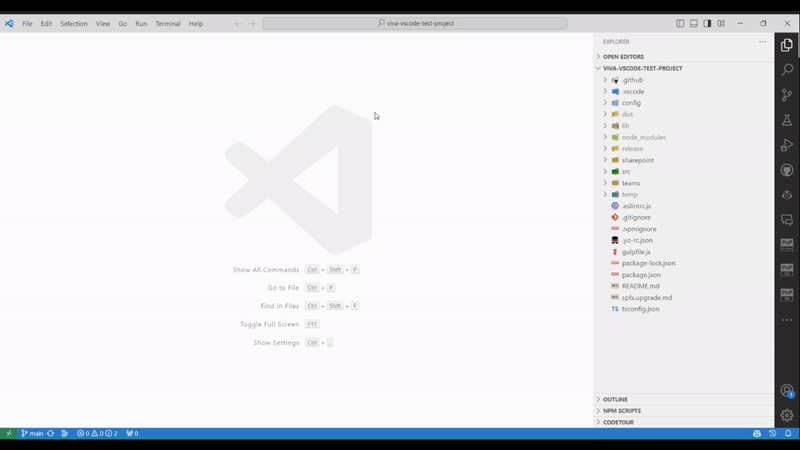
Task: Open the Go menu
Action: click(122, 23)
